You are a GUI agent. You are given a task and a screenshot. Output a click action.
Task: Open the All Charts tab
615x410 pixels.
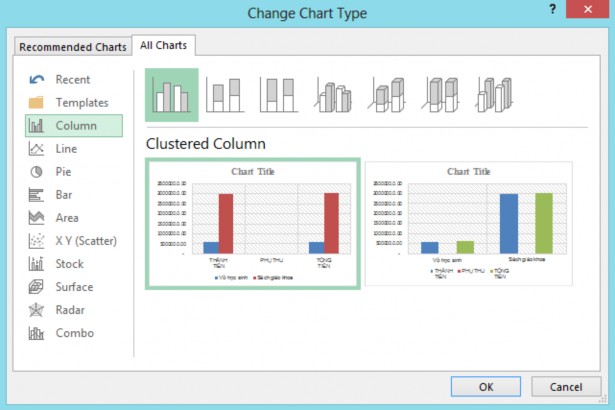165,45
